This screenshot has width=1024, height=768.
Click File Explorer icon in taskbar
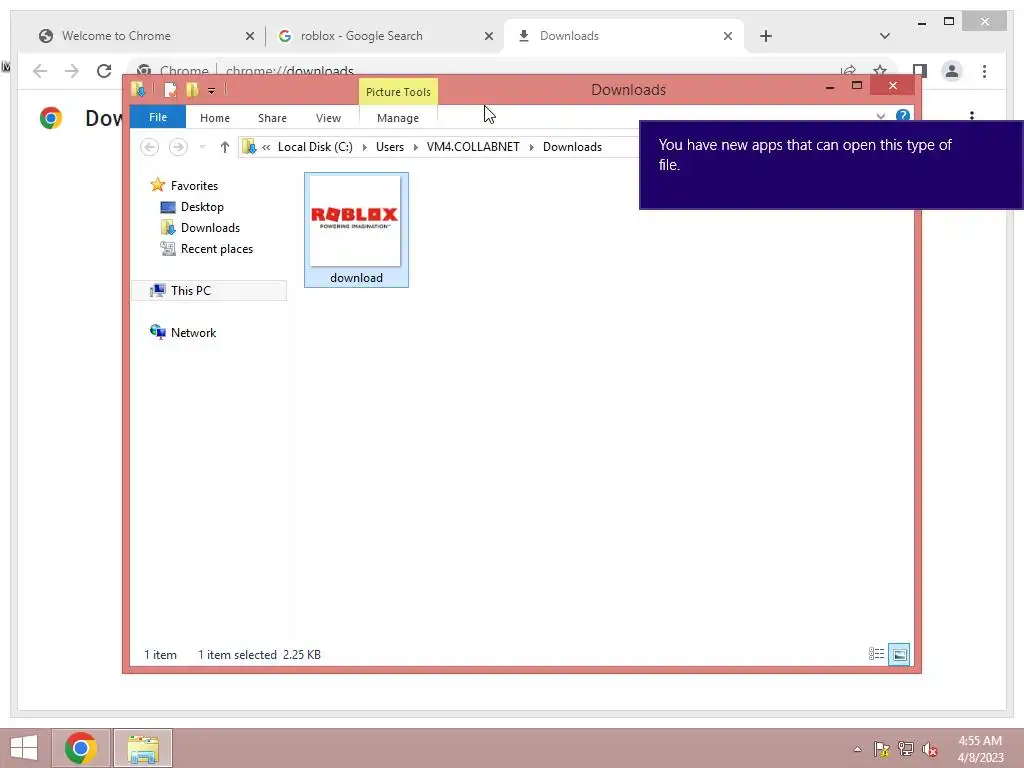[x=143, y=748]
